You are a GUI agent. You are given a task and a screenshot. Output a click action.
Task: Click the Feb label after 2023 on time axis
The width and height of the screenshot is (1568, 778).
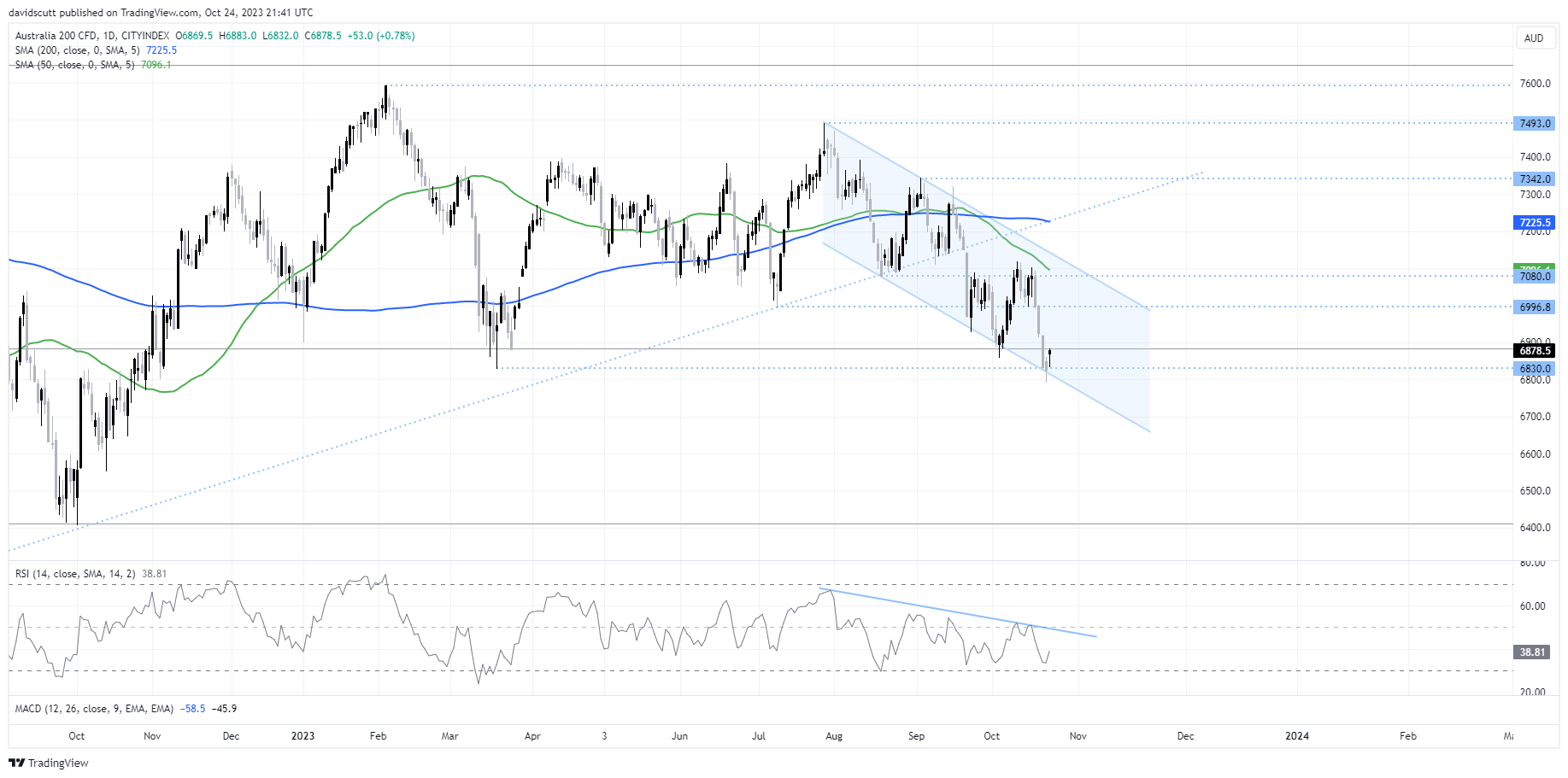pyautogui.click(x=379, y=736)
